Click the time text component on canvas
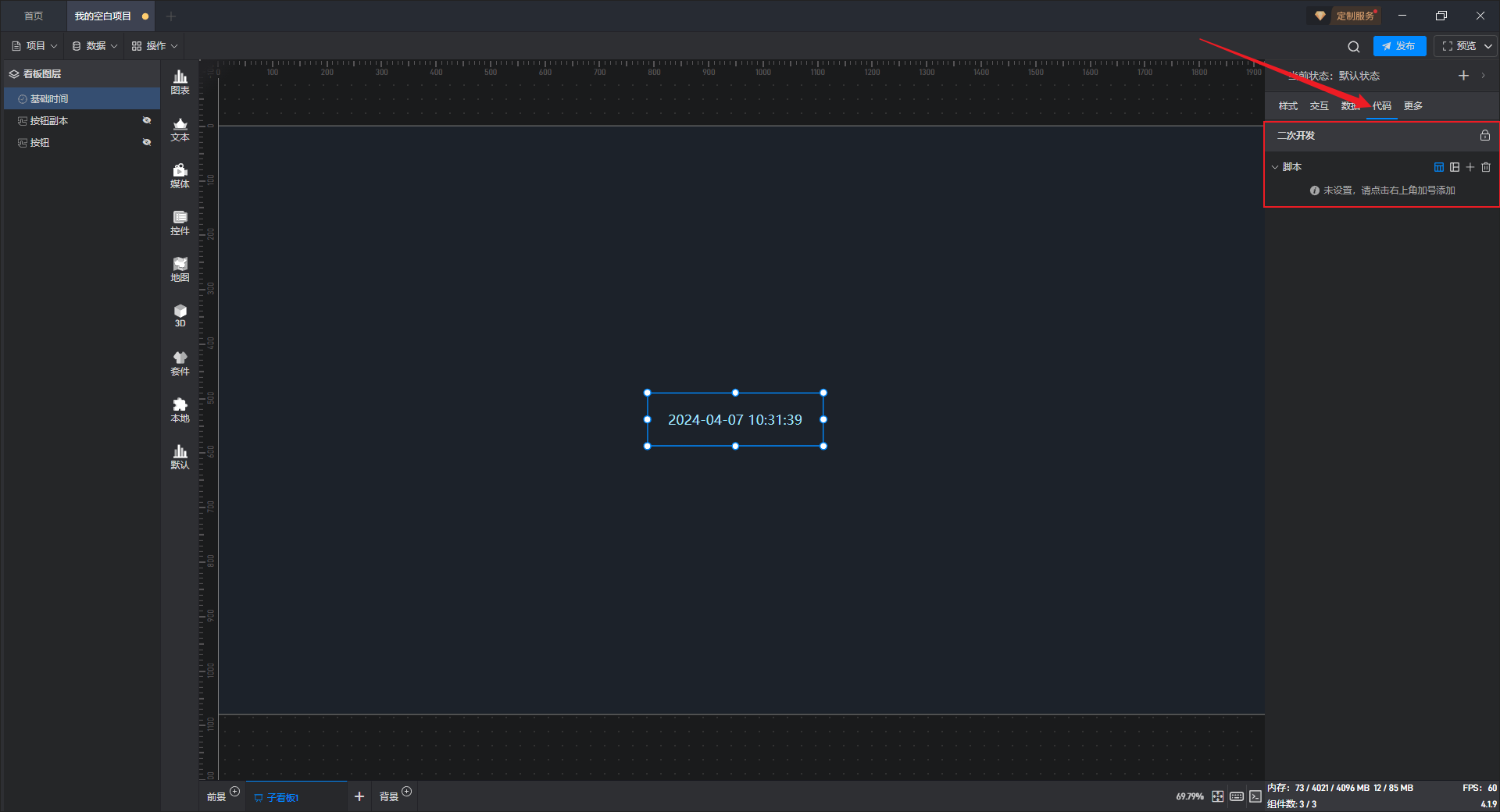This screenshot has width=1500, height=812. [735, 419]
